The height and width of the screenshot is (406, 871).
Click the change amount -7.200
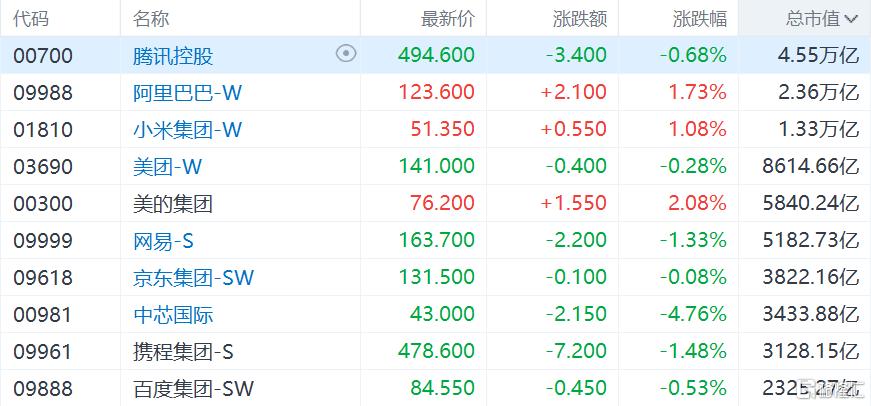coord(576,351)
